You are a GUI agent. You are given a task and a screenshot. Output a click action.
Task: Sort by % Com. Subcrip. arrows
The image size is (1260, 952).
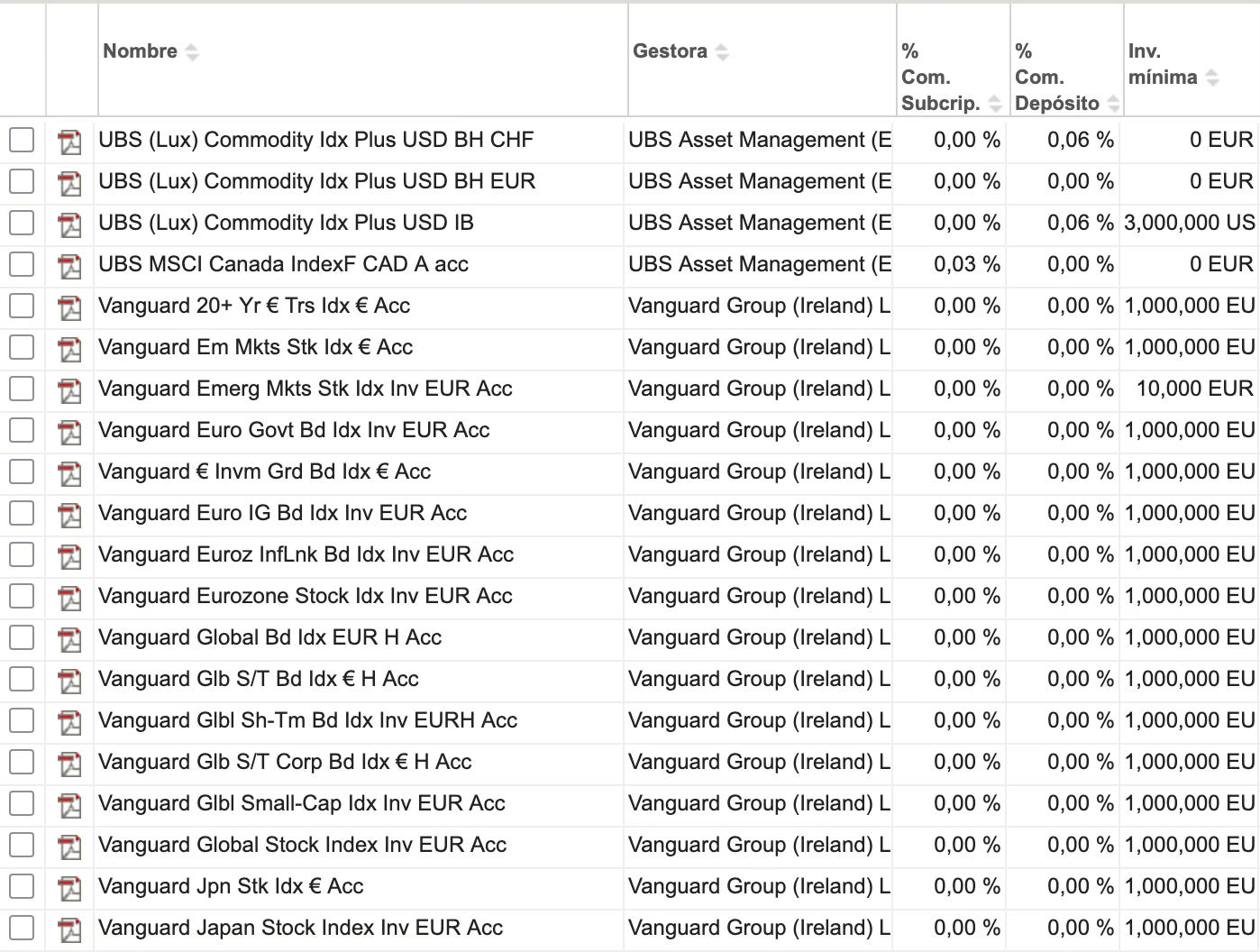click(995, 104)
